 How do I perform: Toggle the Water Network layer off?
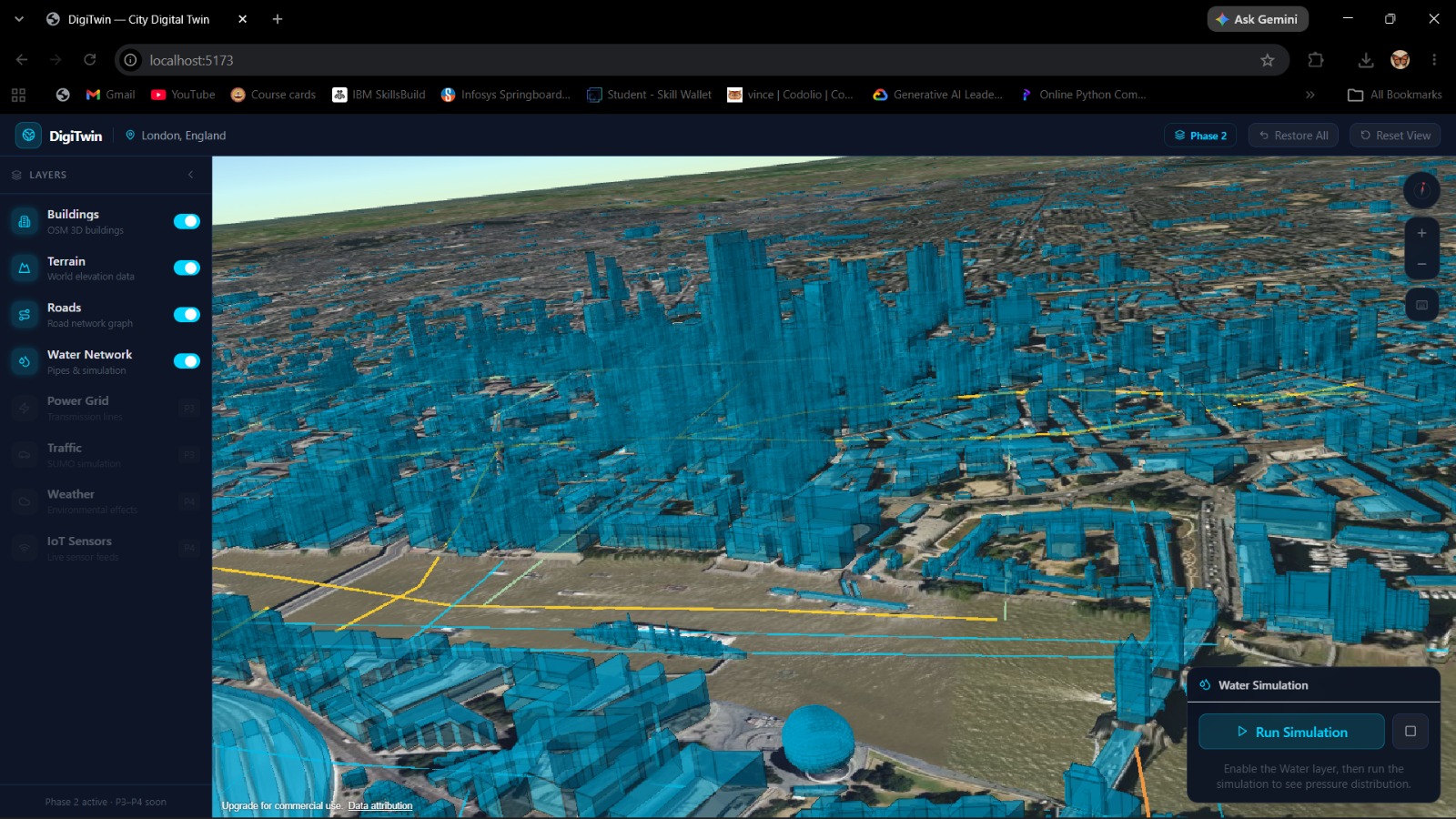pyautogui.click(x=187, y=361)
